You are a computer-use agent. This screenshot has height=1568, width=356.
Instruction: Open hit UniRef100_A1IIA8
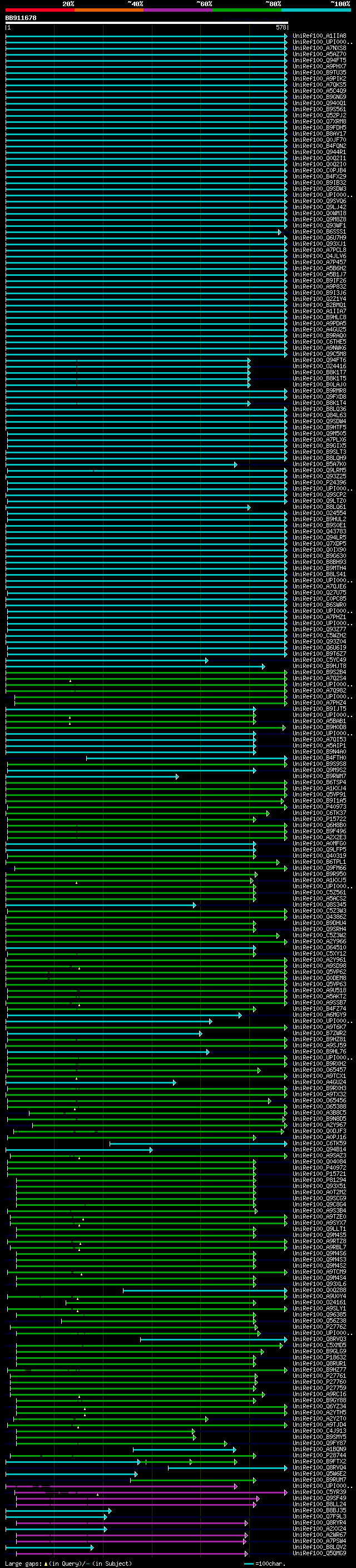[x=319, y=36]
